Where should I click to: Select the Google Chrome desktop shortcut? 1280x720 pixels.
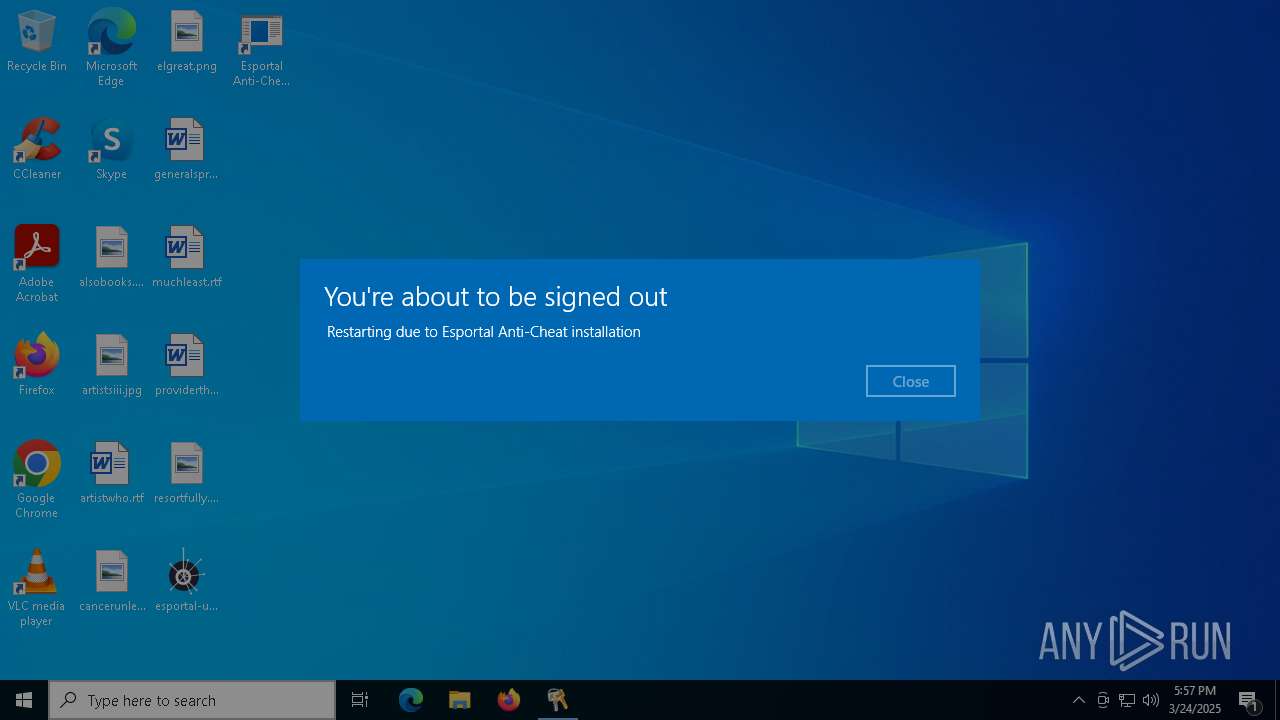tap(37, 480)
